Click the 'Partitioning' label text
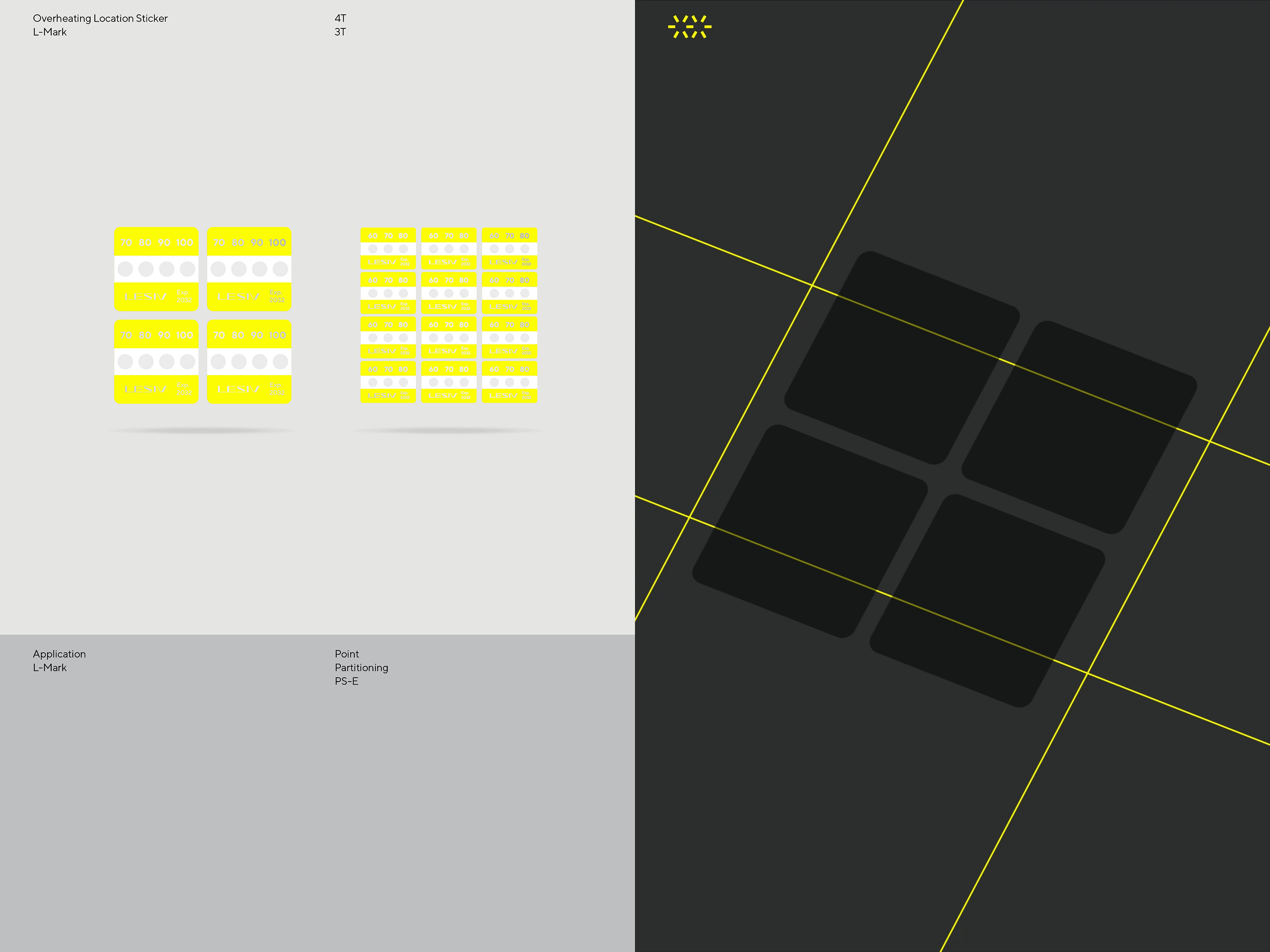1270x952 pixels. click(x=361, y=667)
